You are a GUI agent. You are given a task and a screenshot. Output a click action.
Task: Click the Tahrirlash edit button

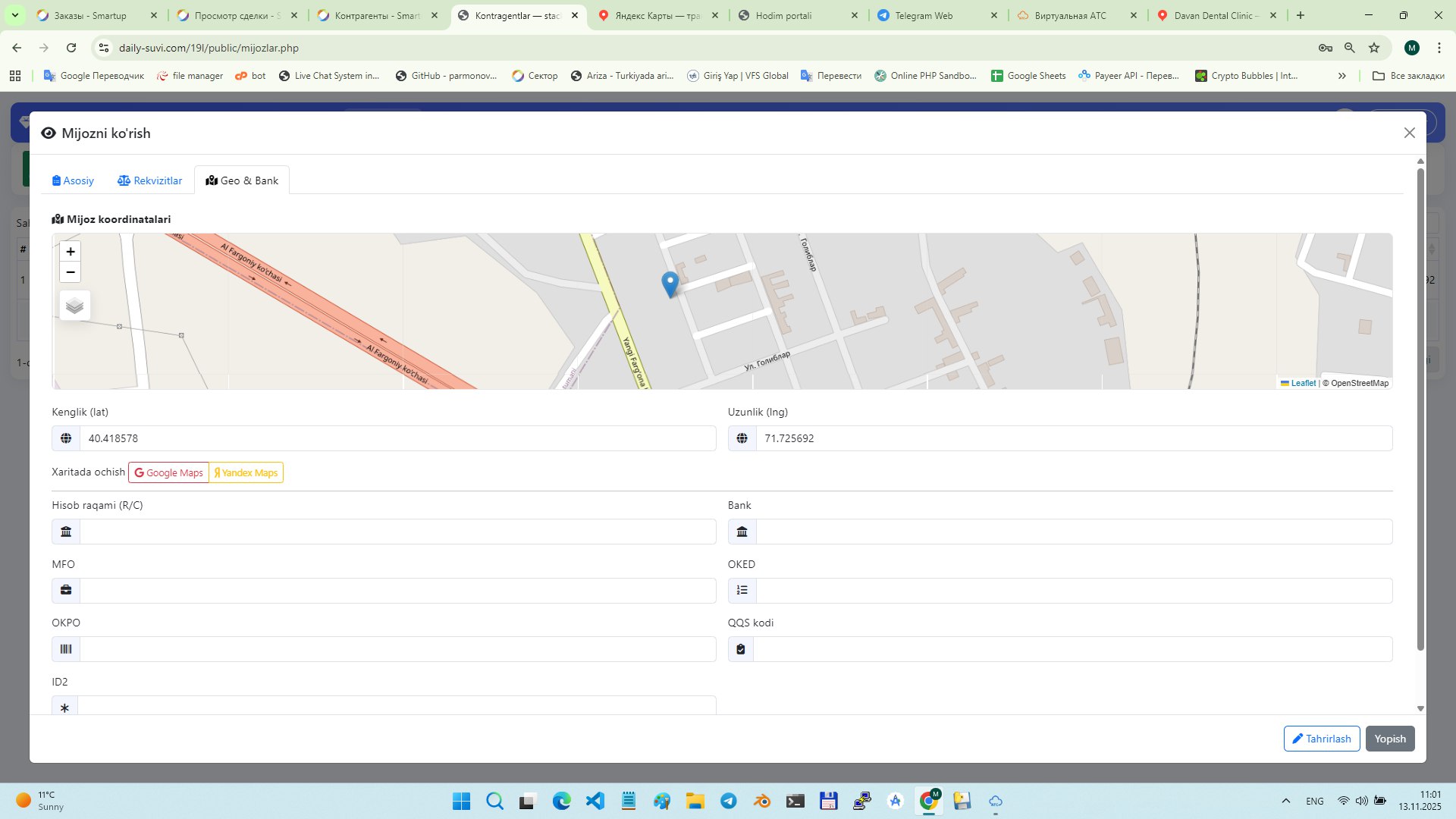point(1321,739)
